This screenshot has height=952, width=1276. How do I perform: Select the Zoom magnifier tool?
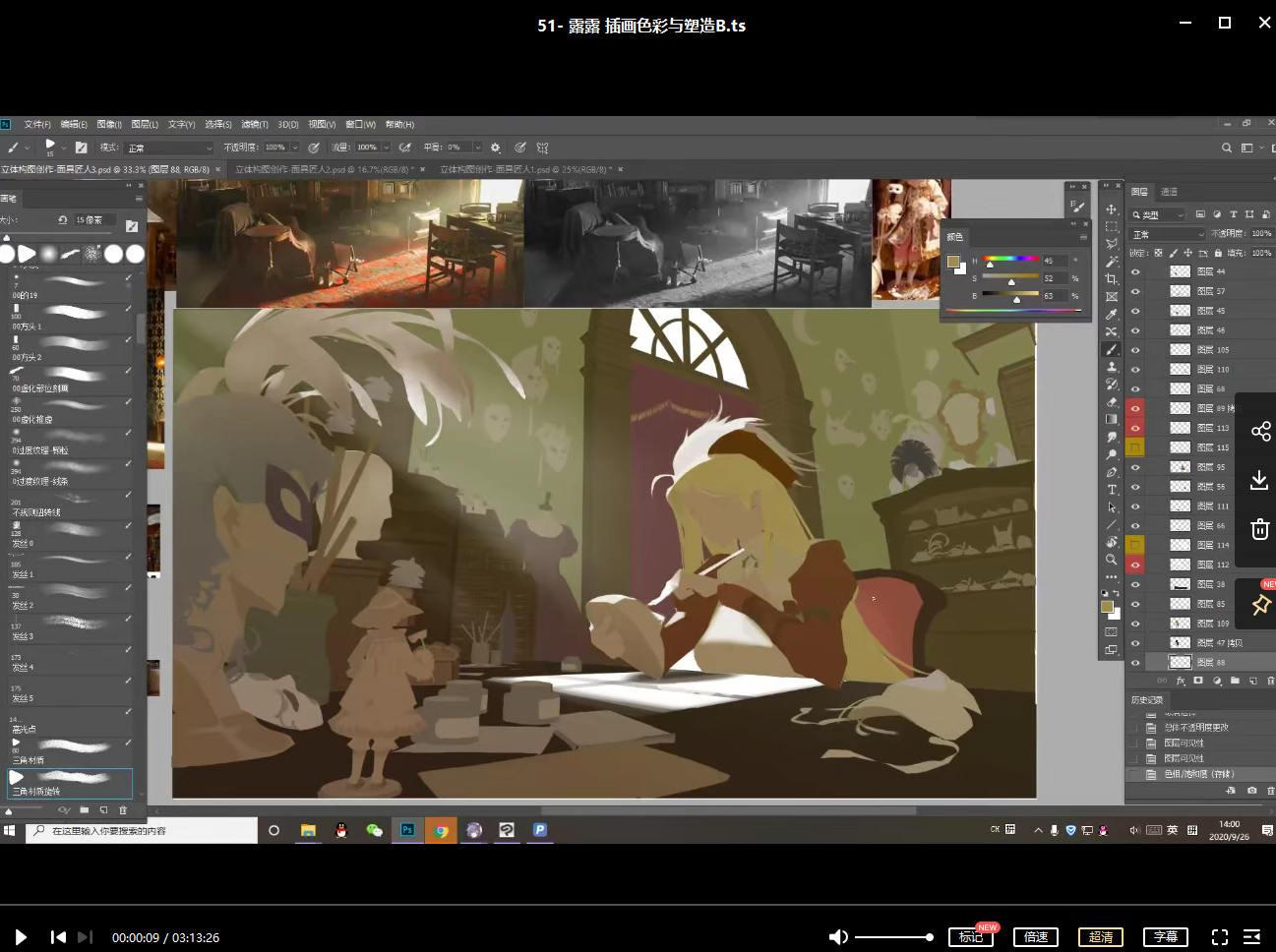[1112, 560]
